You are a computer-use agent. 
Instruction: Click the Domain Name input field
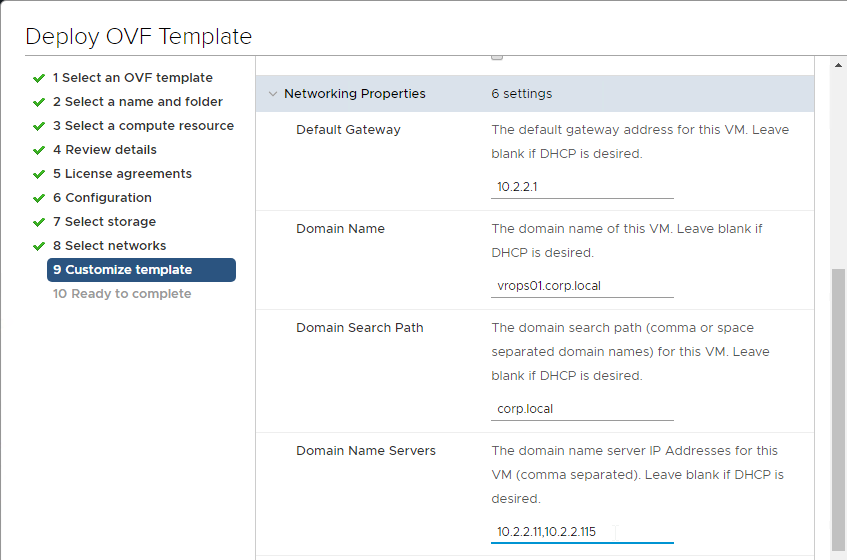[x=582, y=286]
